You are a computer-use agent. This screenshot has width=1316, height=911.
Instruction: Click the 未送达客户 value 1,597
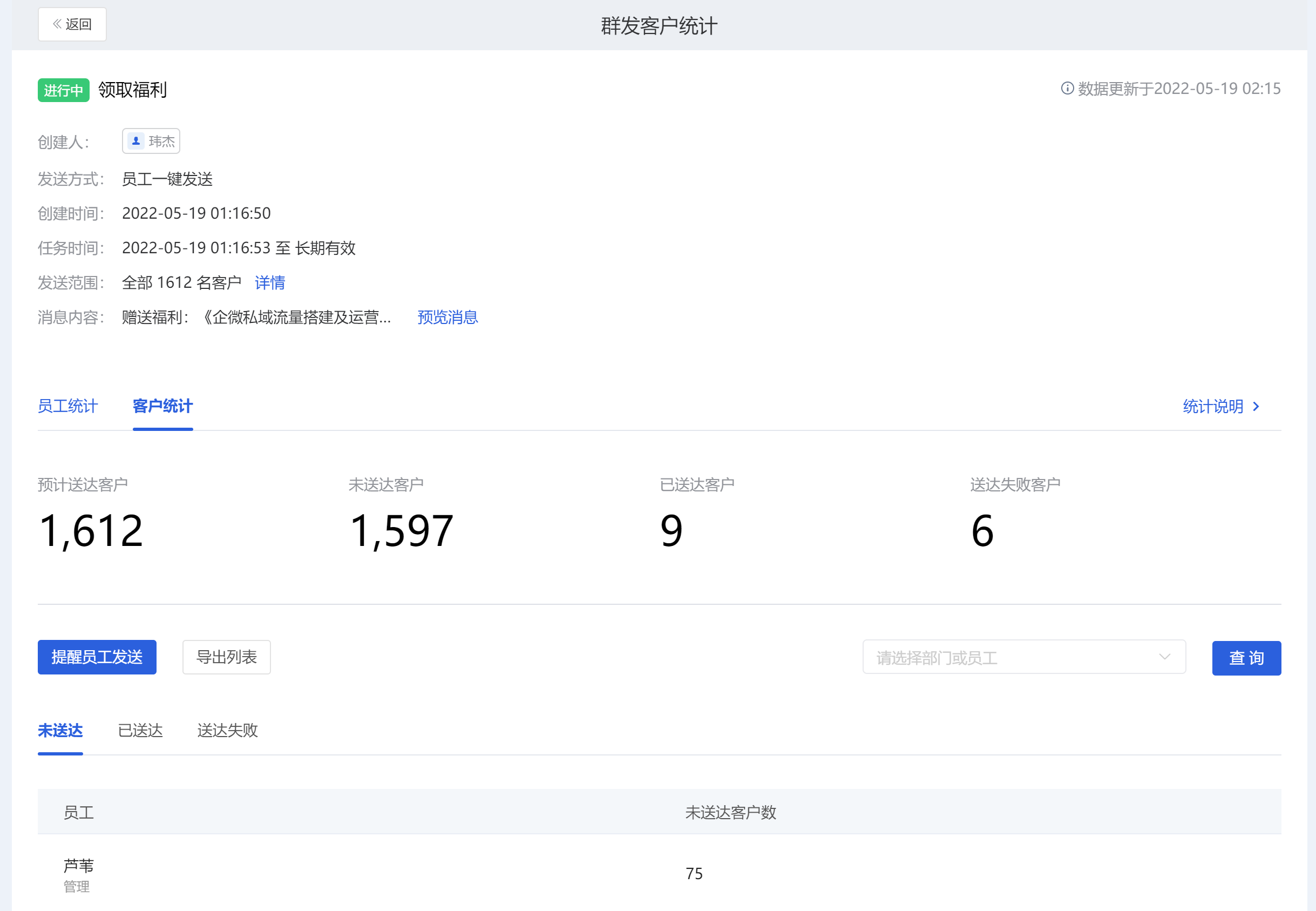(x=402, y=531)
